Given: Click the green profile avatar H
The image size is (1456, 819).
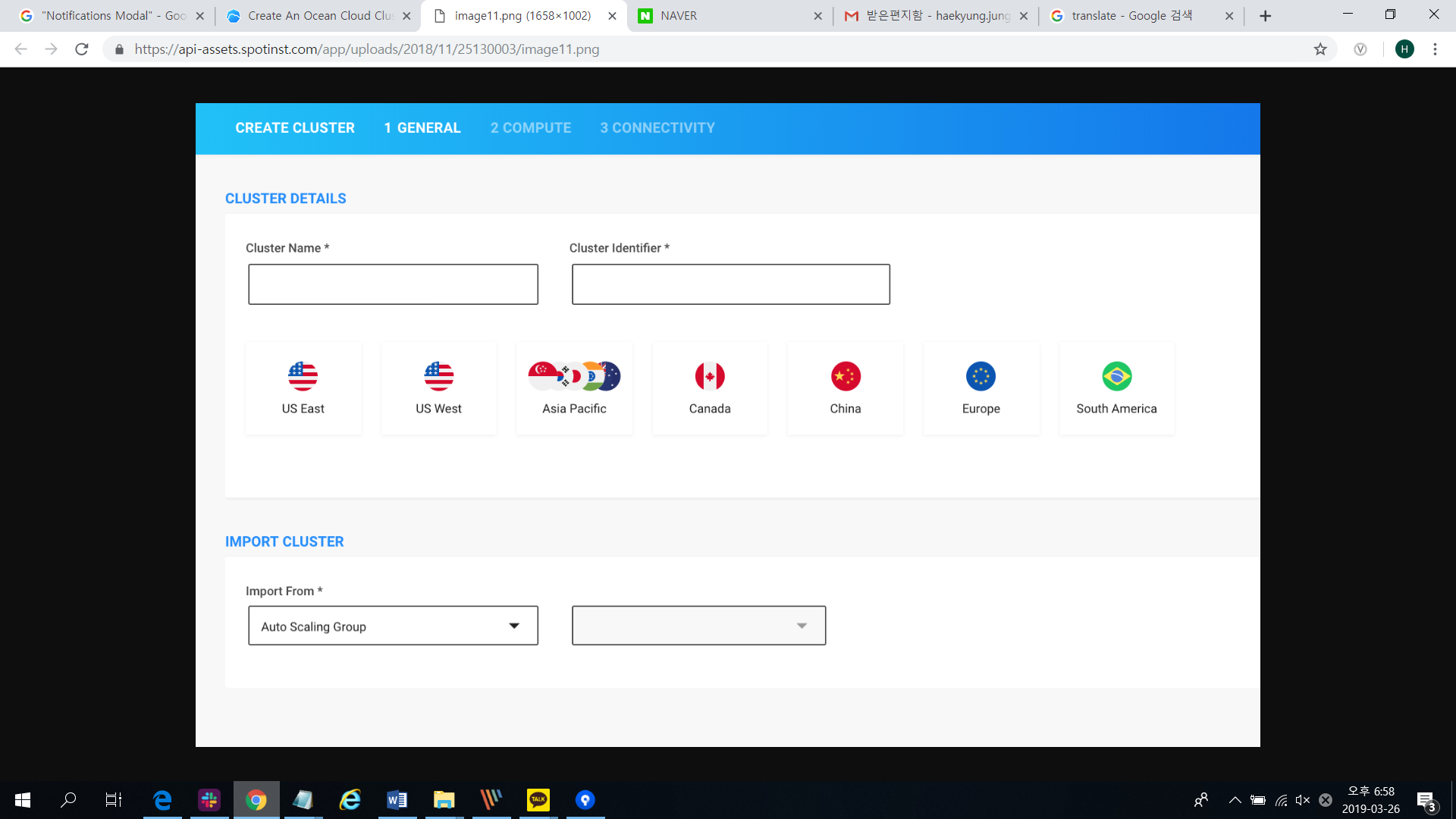Looking at the screenshot, I should pyautogui.click(x=1404, y=49).
